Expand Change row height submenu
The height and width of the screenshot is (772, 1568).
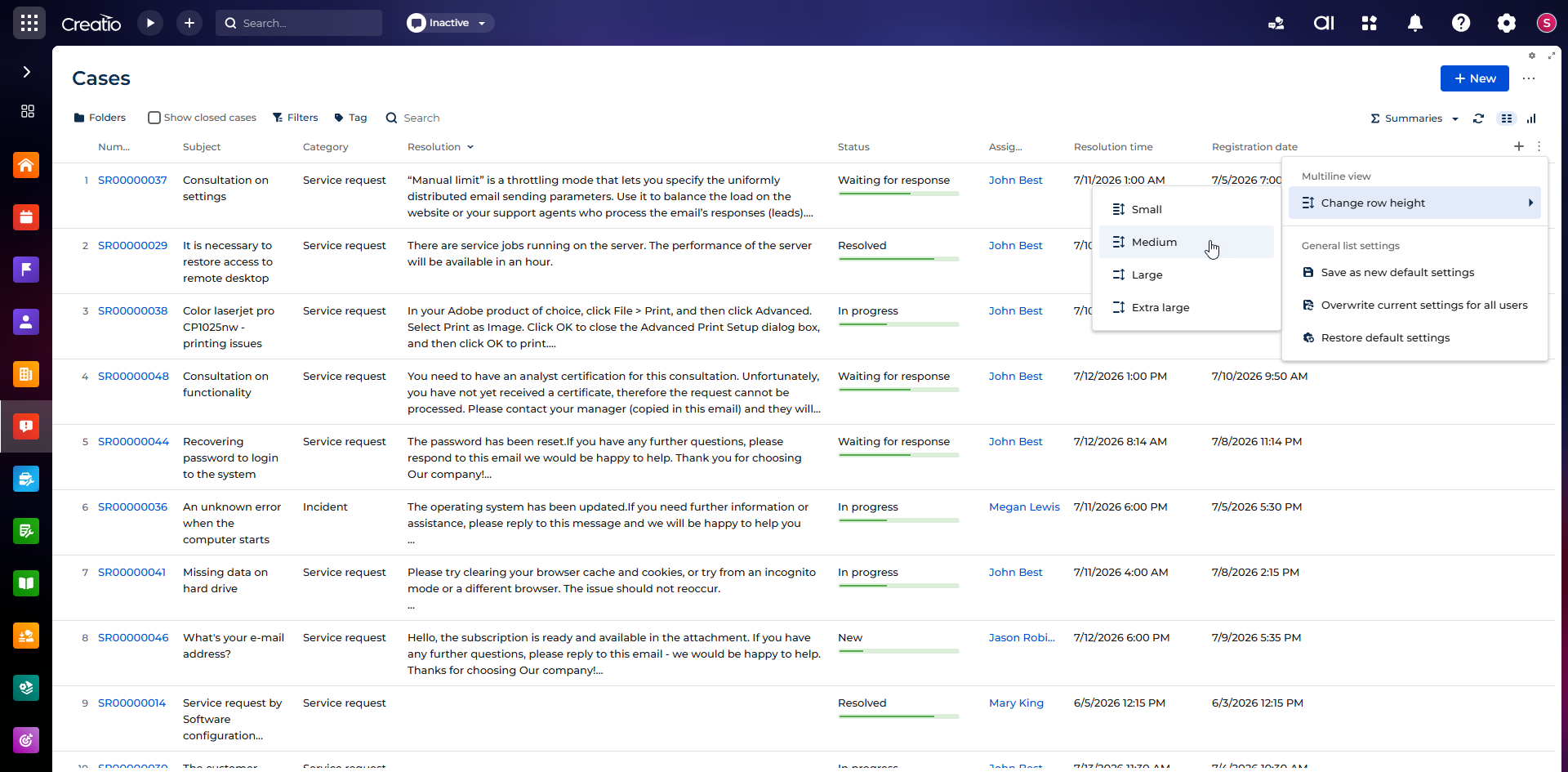[x=1414, y=203]
